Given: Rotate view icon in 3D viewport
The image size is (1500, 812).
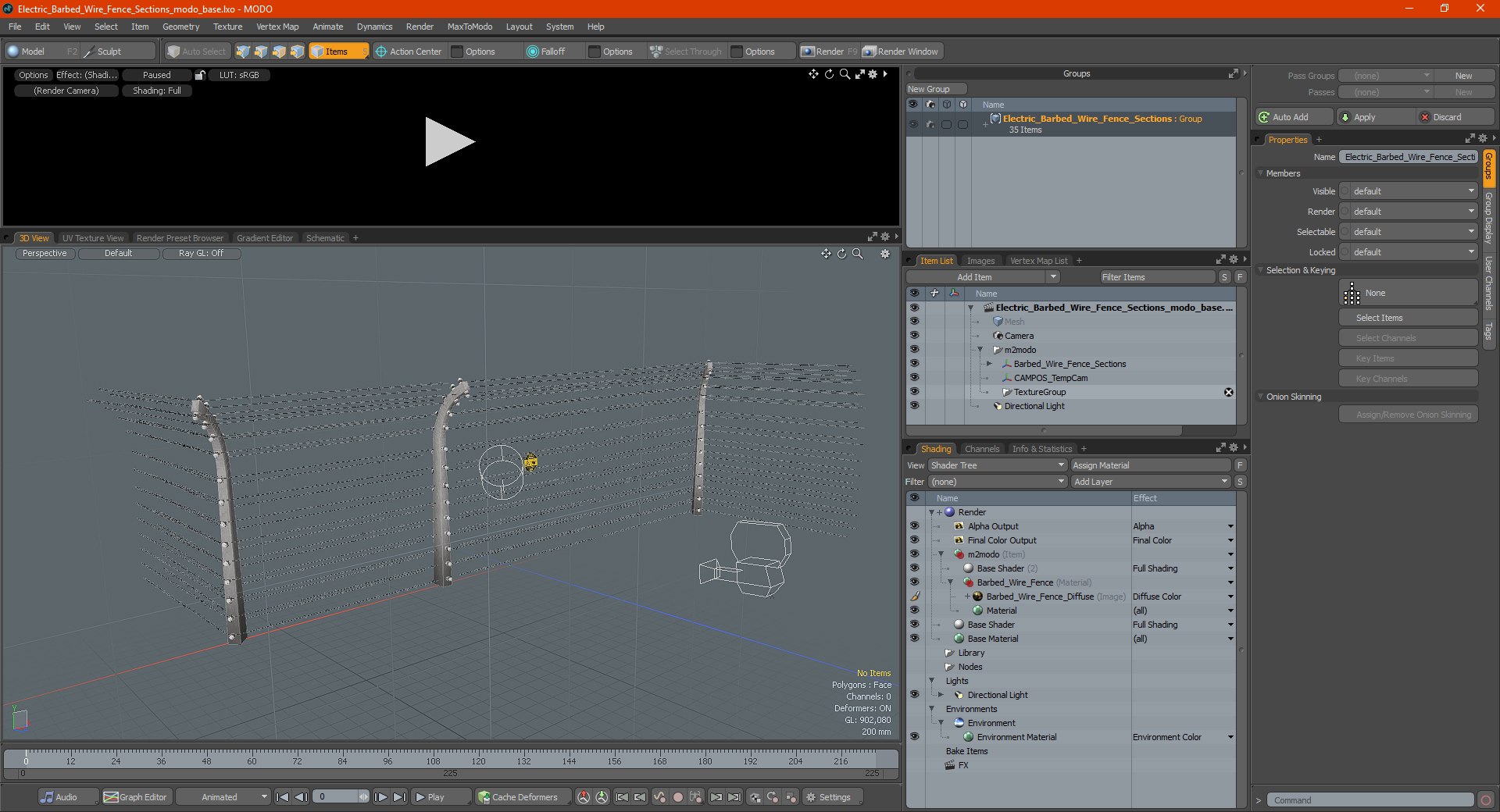Looking at the screenshot, I should click(x=841, y=254).
